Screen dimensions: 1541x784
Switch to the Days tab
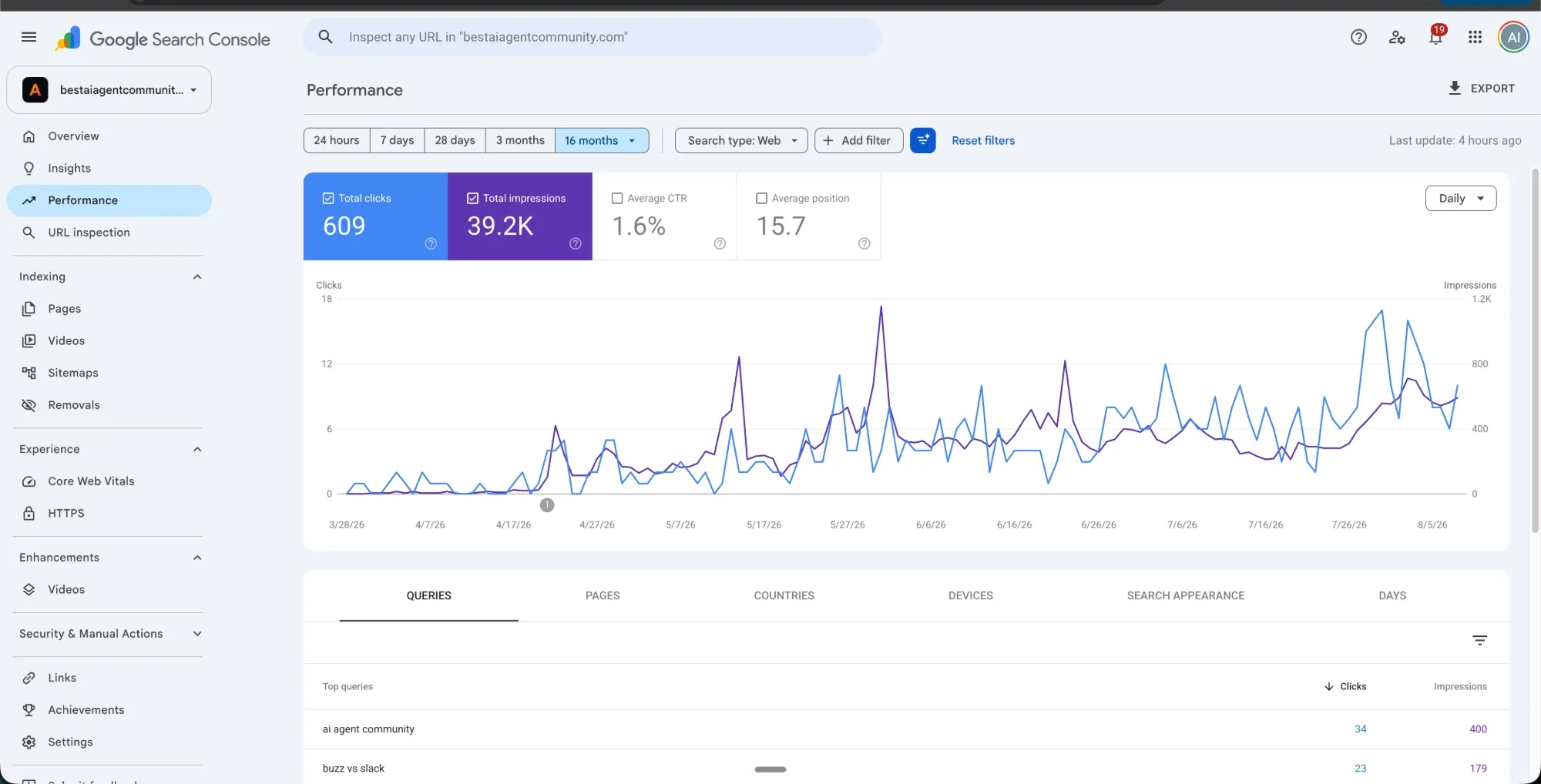pos(1392,595)
